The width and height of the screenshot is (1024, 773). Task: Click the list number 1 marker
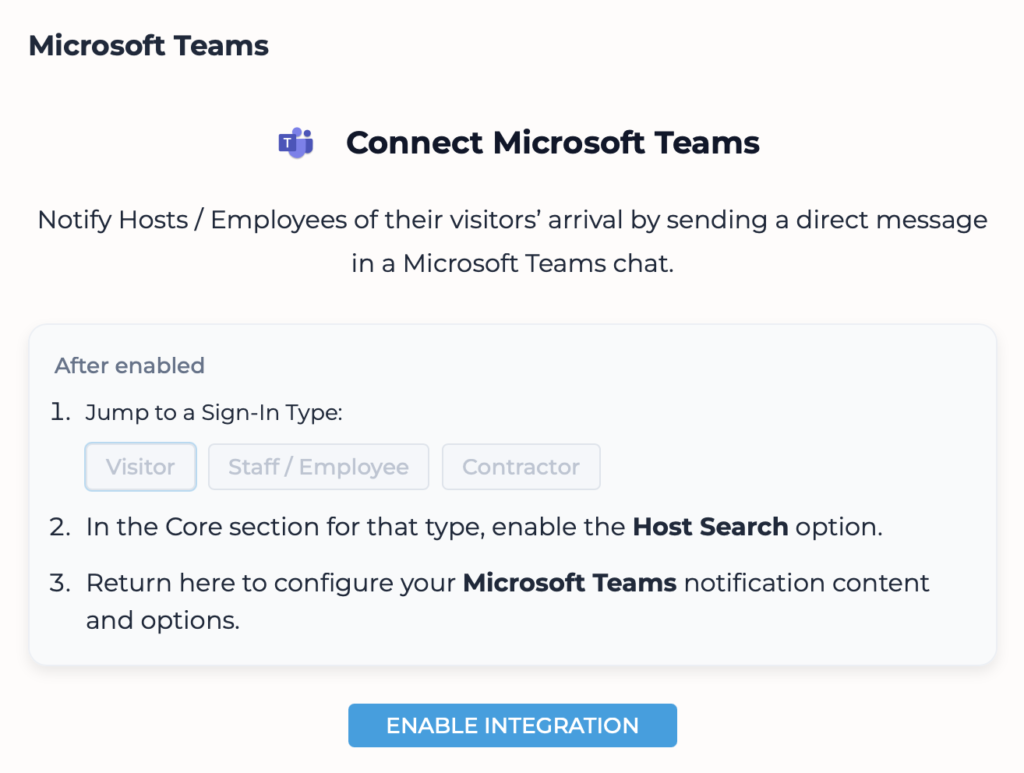click(62, 413)
